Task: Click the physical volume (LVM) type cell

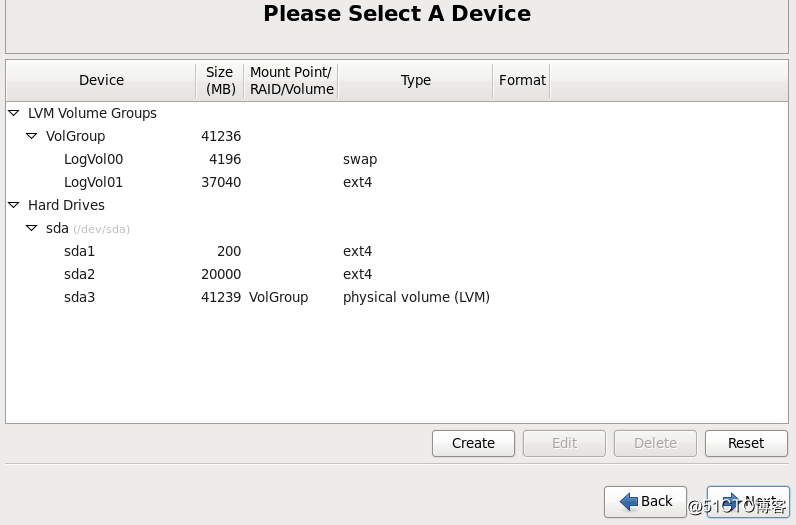Action: [x=416, y=297]
